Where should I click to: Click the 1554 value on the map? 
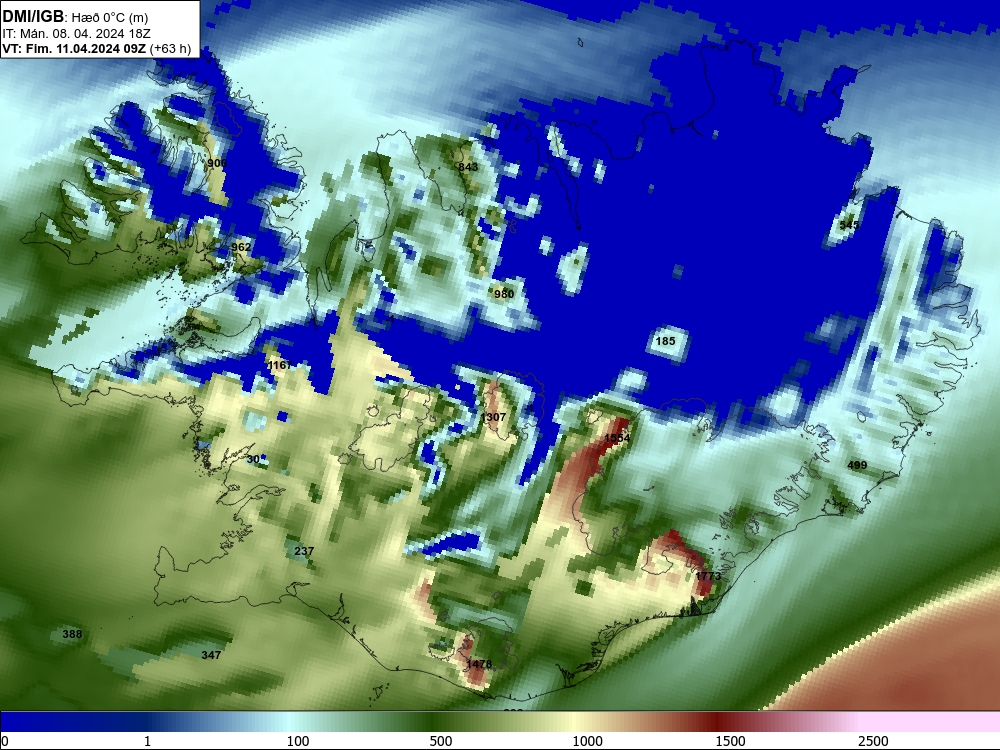coord(617,438)
